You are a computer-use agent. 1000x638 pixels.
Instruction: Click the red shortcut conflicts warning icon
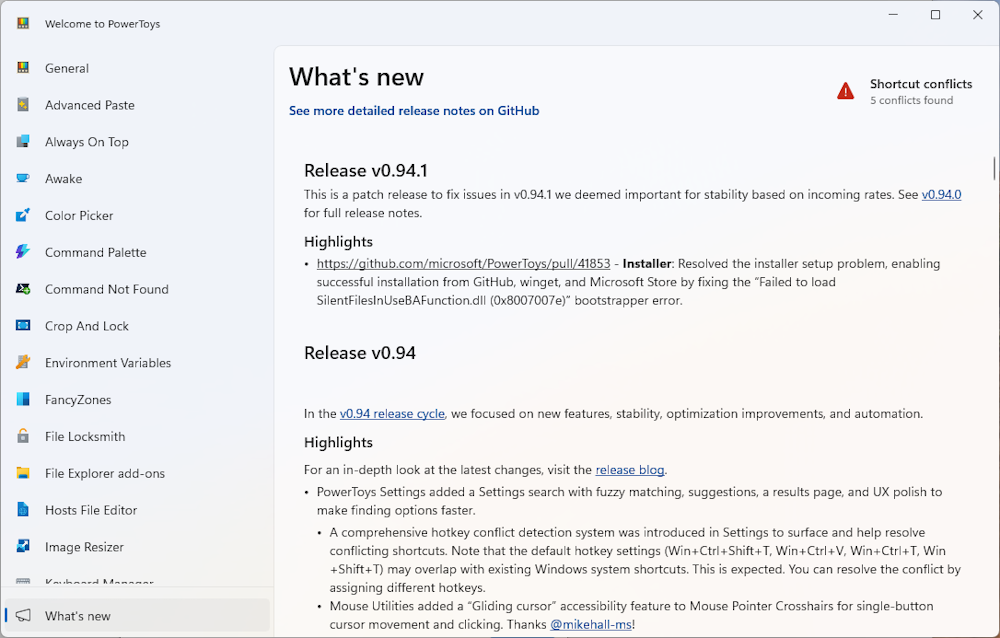point(846,91)
